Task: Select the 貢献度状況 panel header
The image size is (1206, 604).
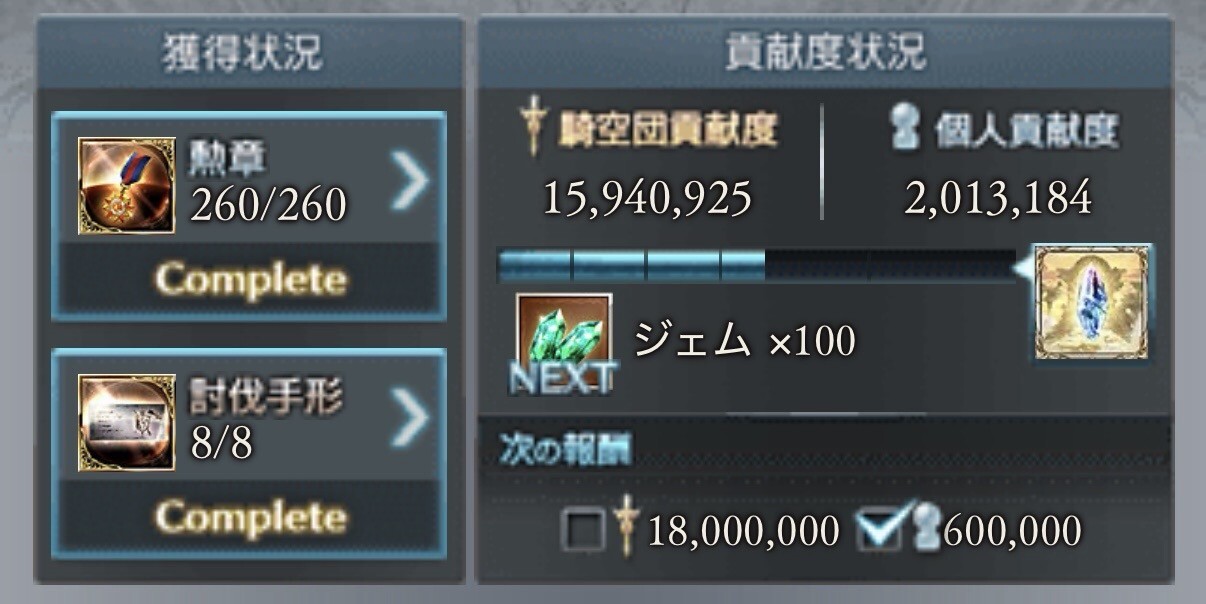Action: (x=825, y=53)
